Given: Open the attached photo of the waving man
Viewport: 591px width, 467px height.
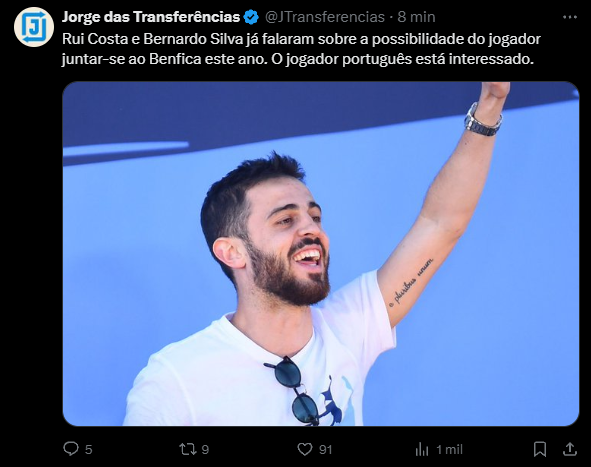Looking at the screenshot, I should coord(321,254).
